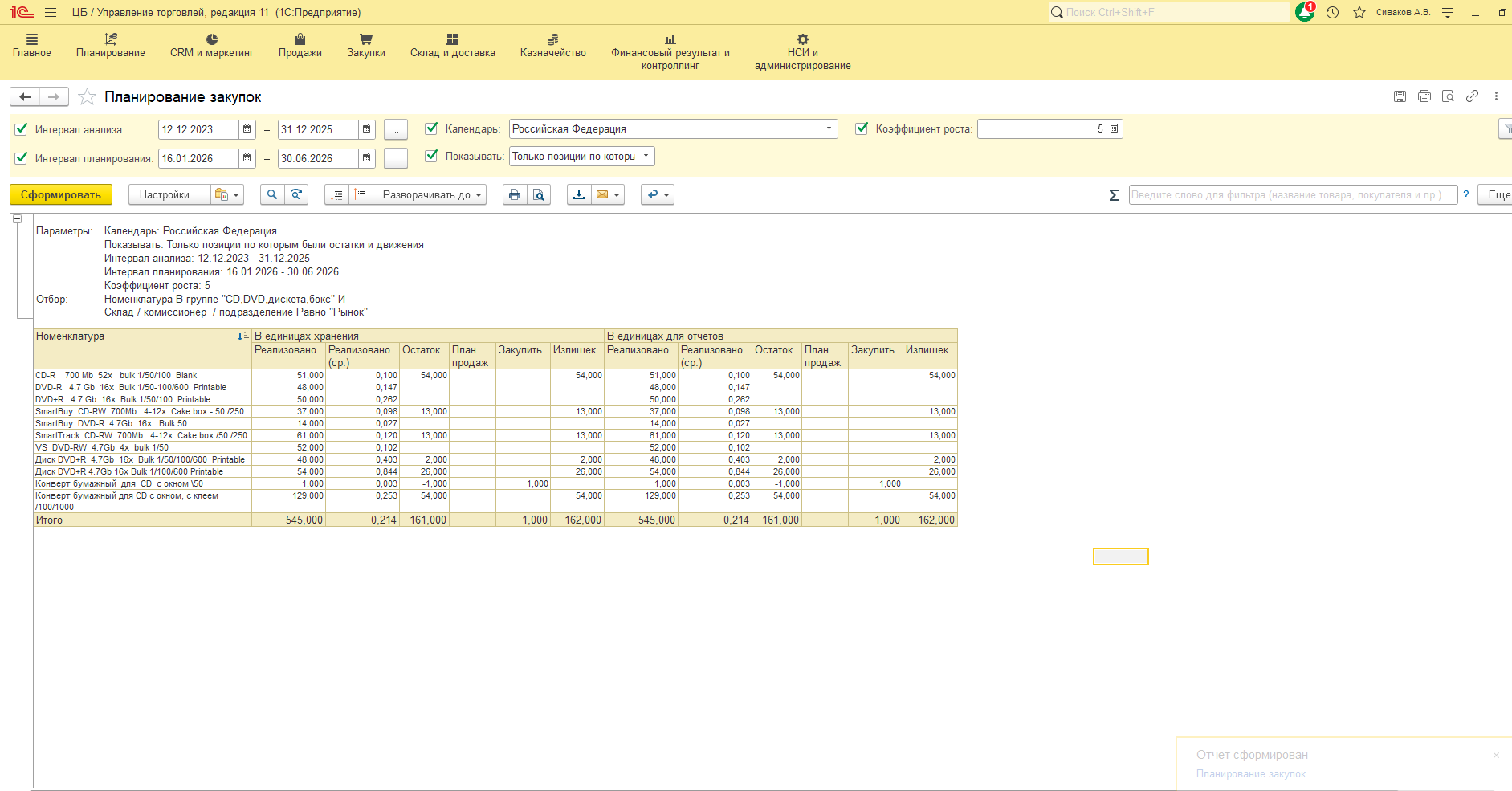Toggle the Календарь checkbox
The image size is (1512, 791).
(x=431, y=128)
